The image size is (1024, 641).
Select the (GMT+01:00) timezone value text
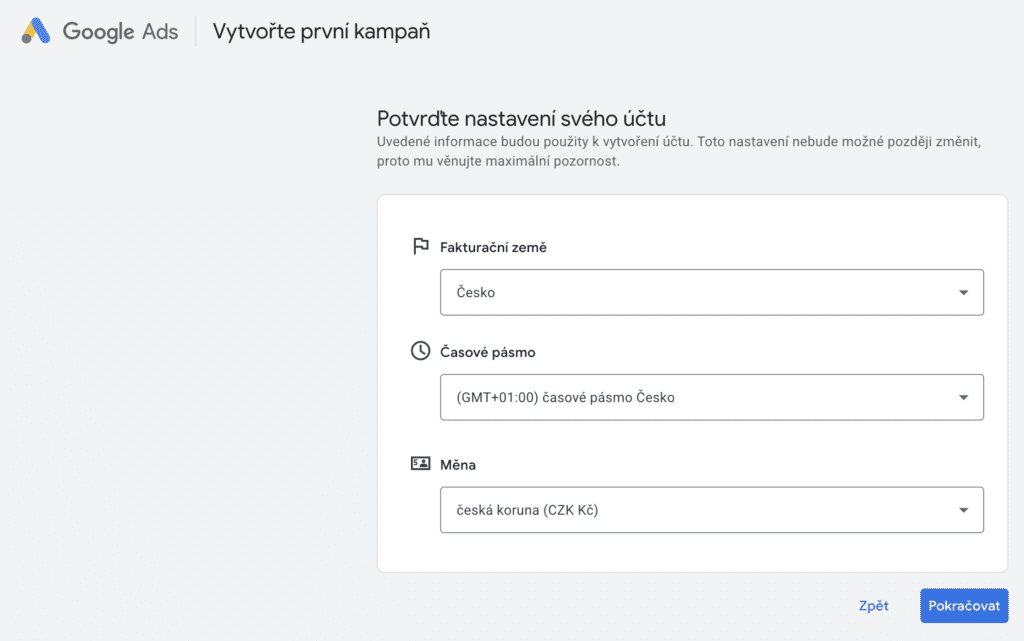point(566,397)
